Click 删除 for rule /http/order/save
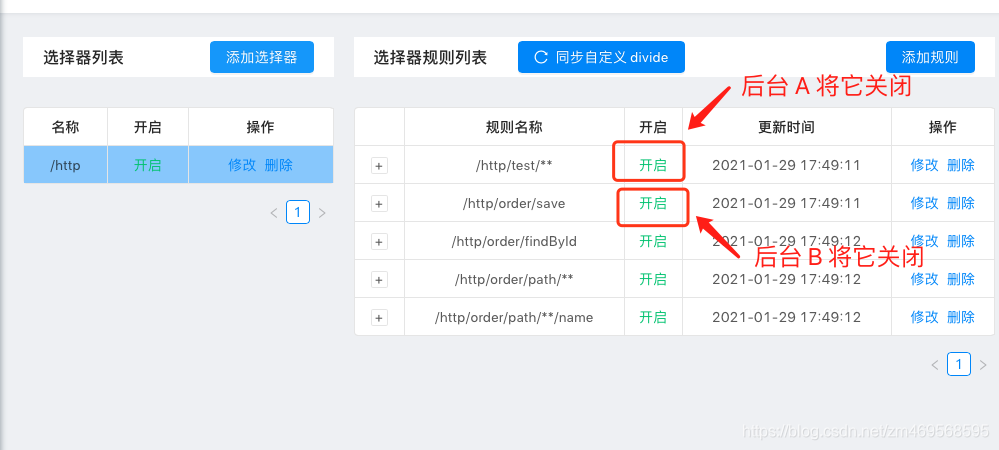999x450 pixels. pos(961,203)
